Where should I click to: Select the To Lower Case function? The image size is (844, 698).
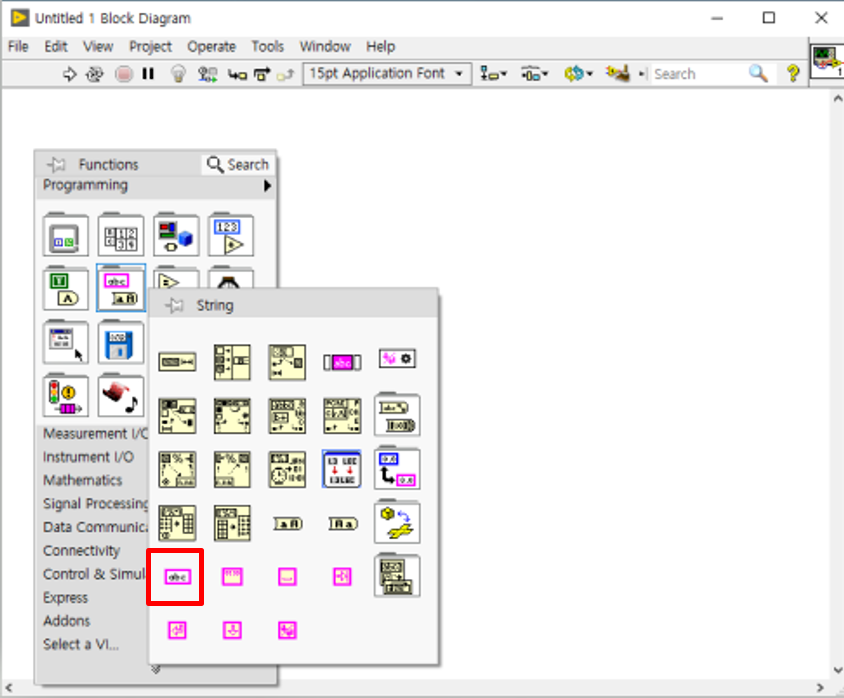click(x=342, y=524)
